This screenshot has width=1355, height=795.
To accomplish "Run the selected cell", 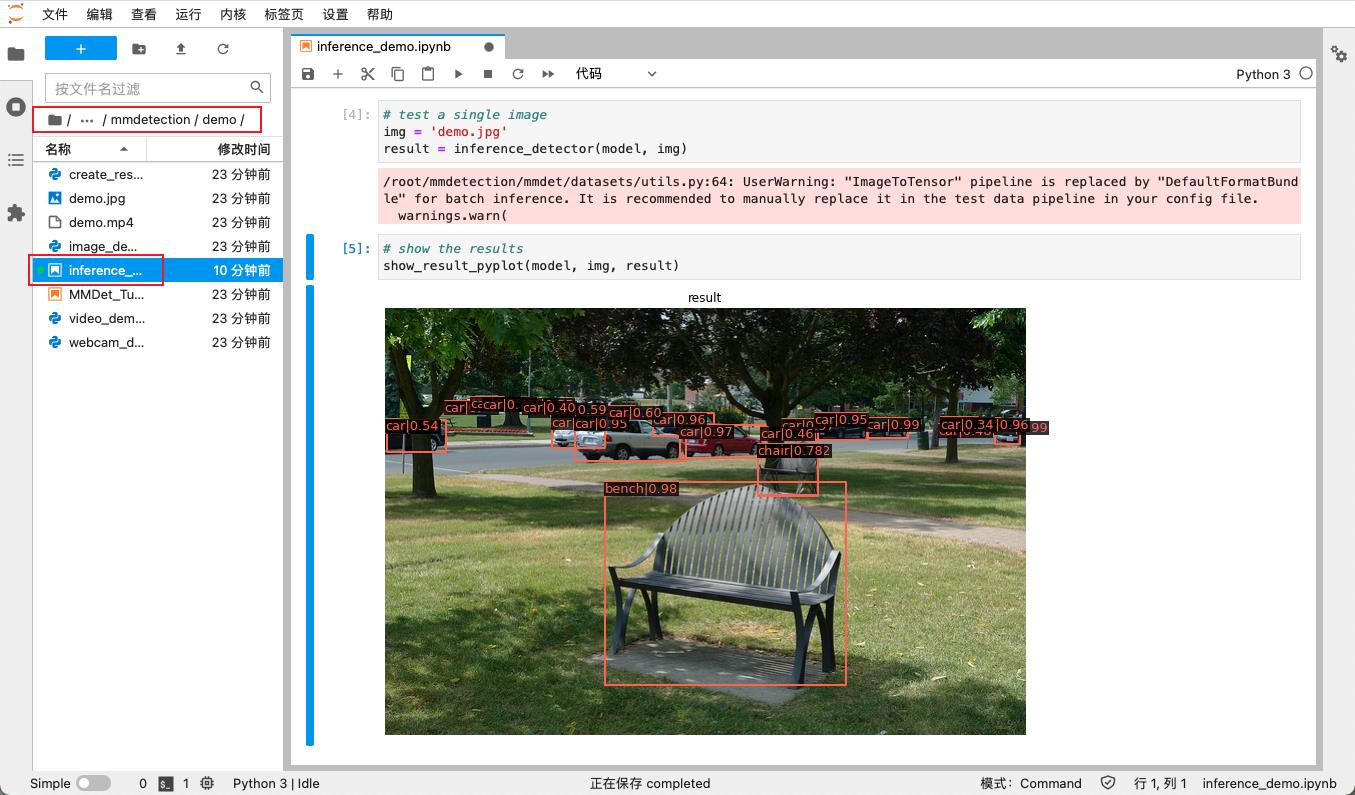I will click(x=458, y=74).
